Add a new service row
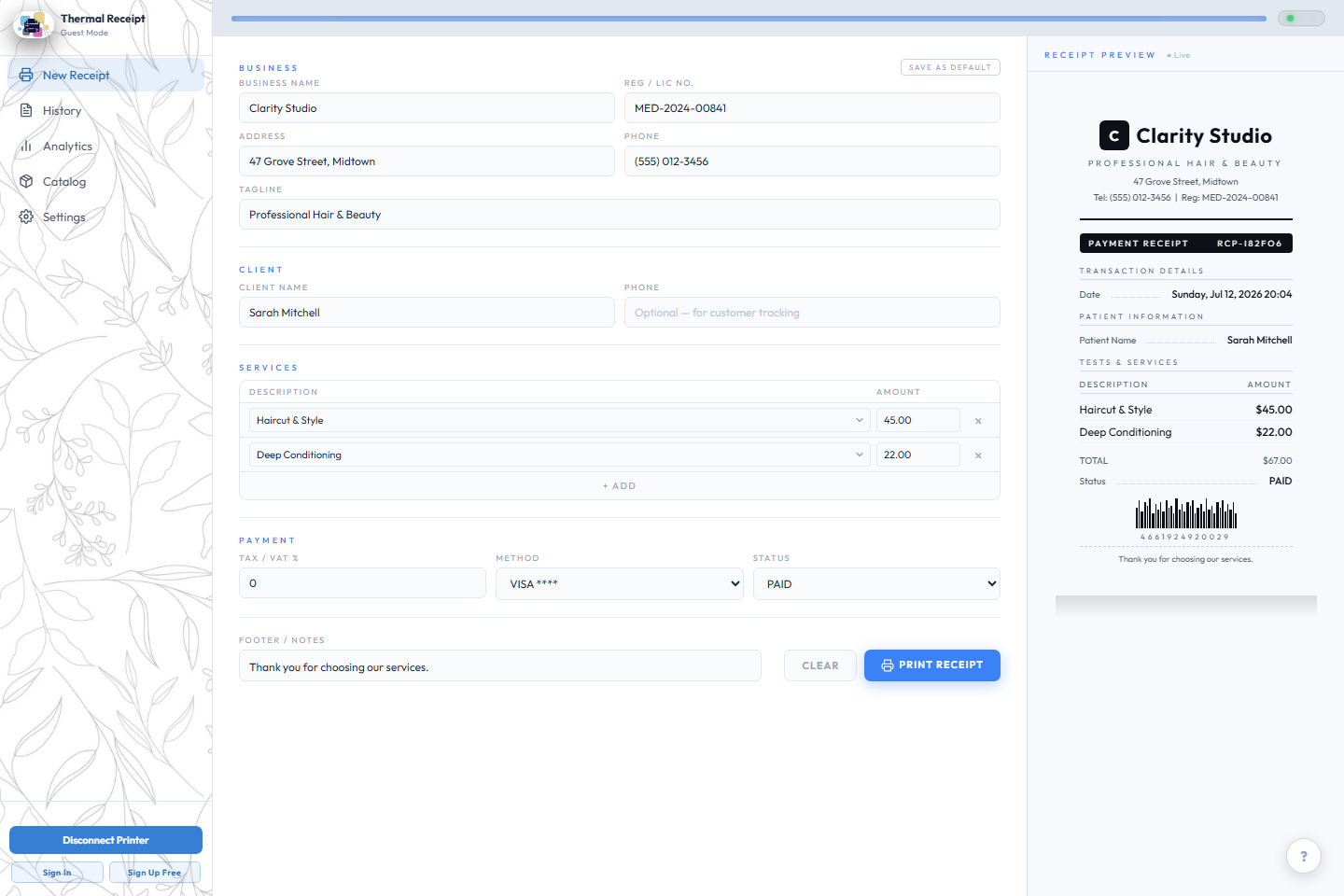 tap(620, 486)
